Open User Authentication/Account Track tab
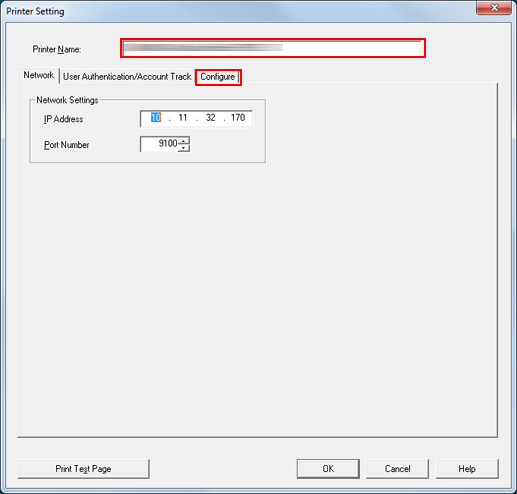Screen dimensions: 517x494 point(127,77)
